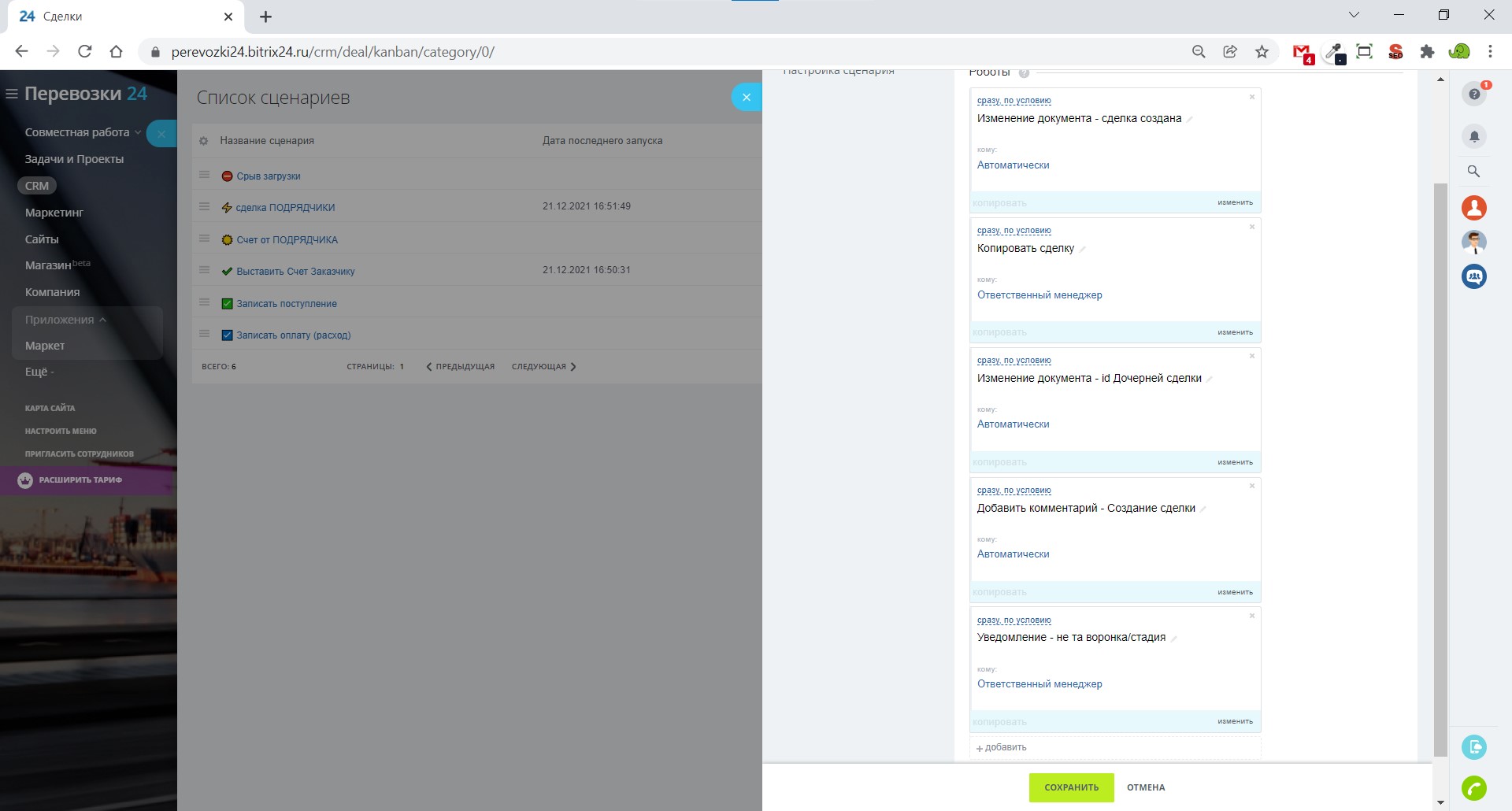The image size is (1512, 811).
Task: Remove the 'Копировать сделку' robot
Action: point(1252,227)
